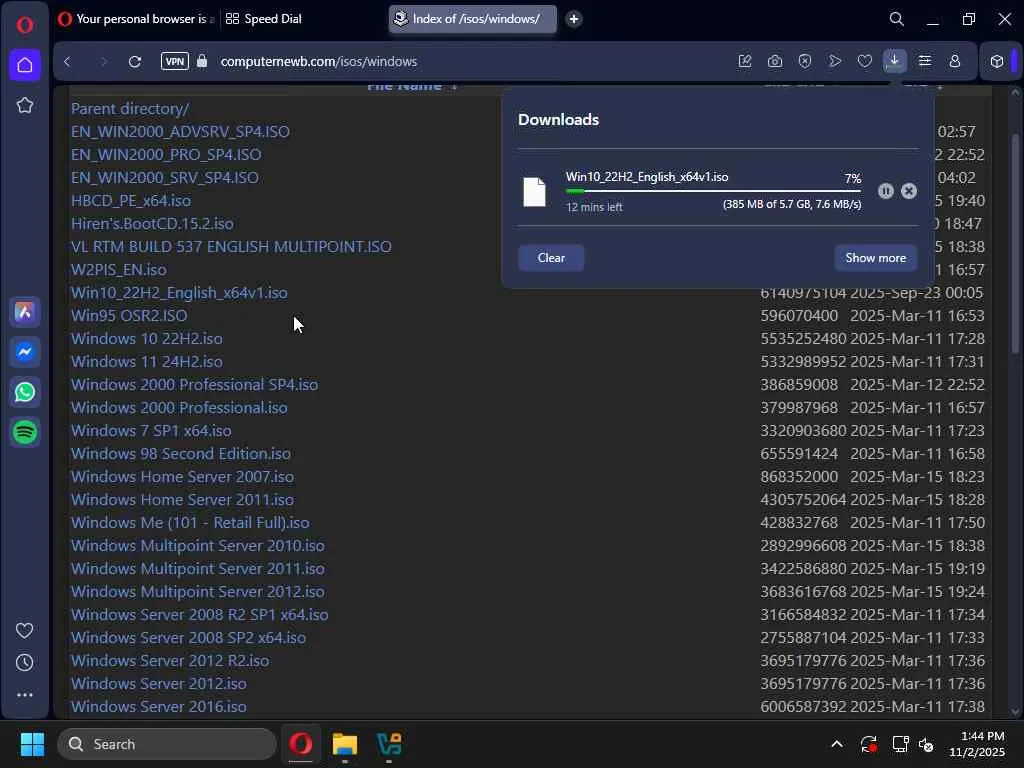Viewport: 1024px width, 768px height.
Task: Open sidebar three-dots setup menu
Action: point(25,695)
